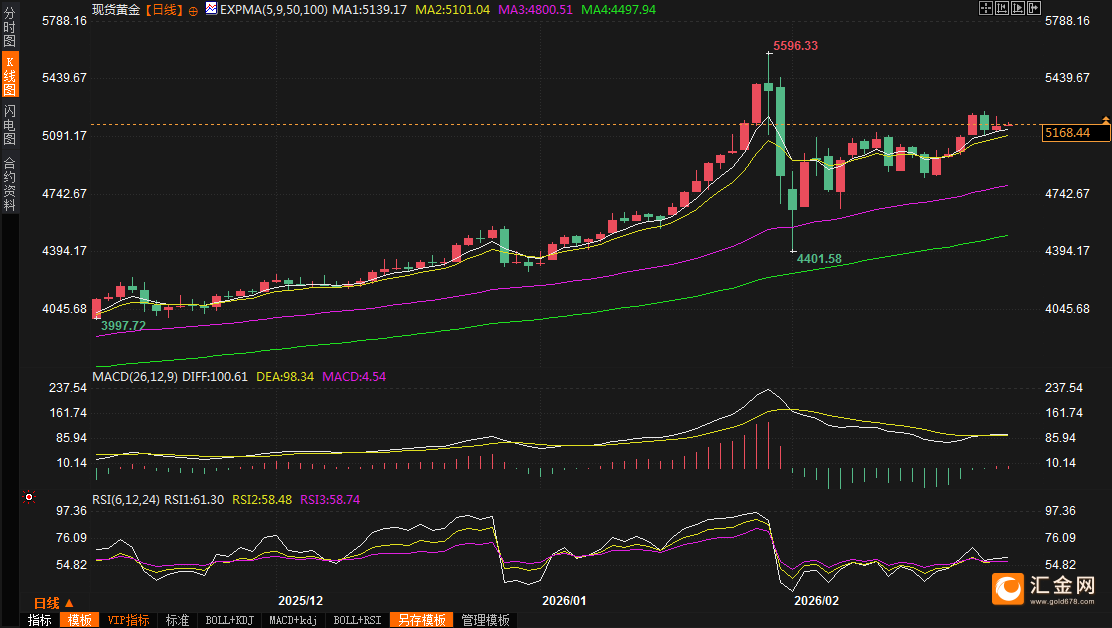Click the 2026/01 date label

point(565,601)
